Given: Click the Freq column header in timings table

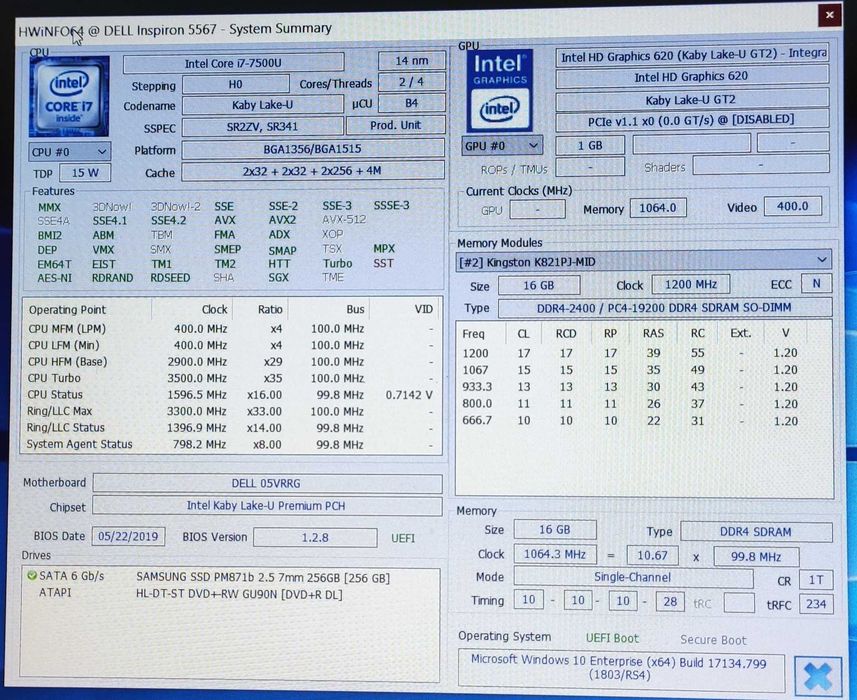Looking at the screenshot, I should pyautogui.click(x=473, y=334).
